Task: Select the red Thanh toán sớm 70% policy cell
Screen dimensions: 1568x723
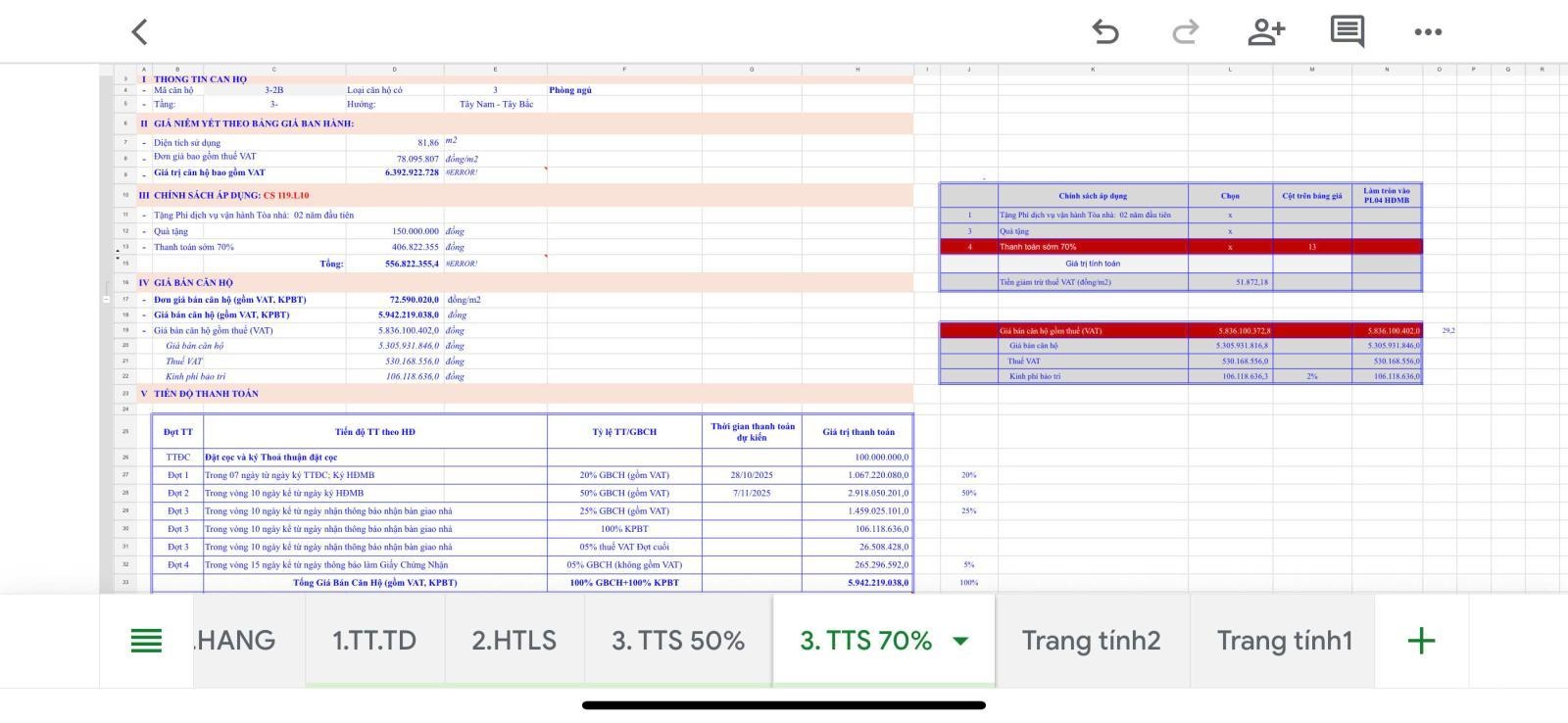Action: pos(1092,247)
